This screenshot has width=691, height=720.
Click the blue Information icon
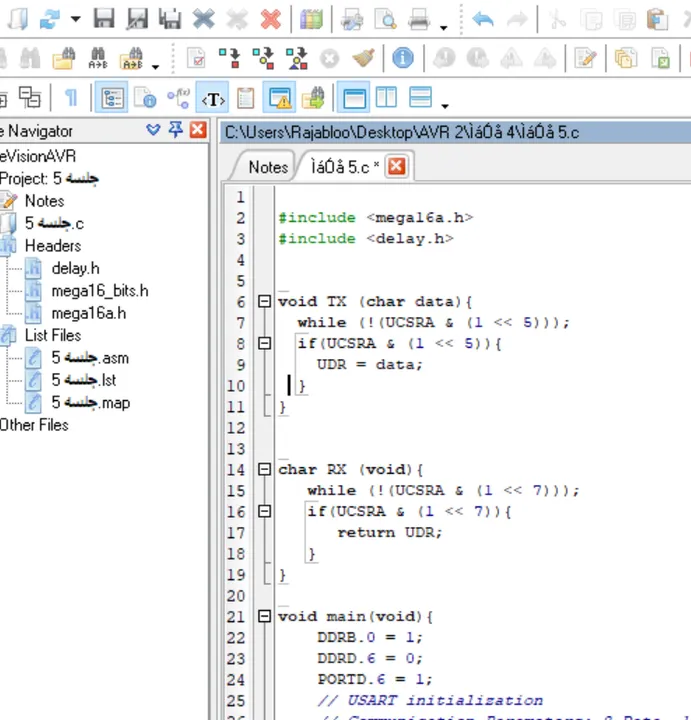coord(403,58)
